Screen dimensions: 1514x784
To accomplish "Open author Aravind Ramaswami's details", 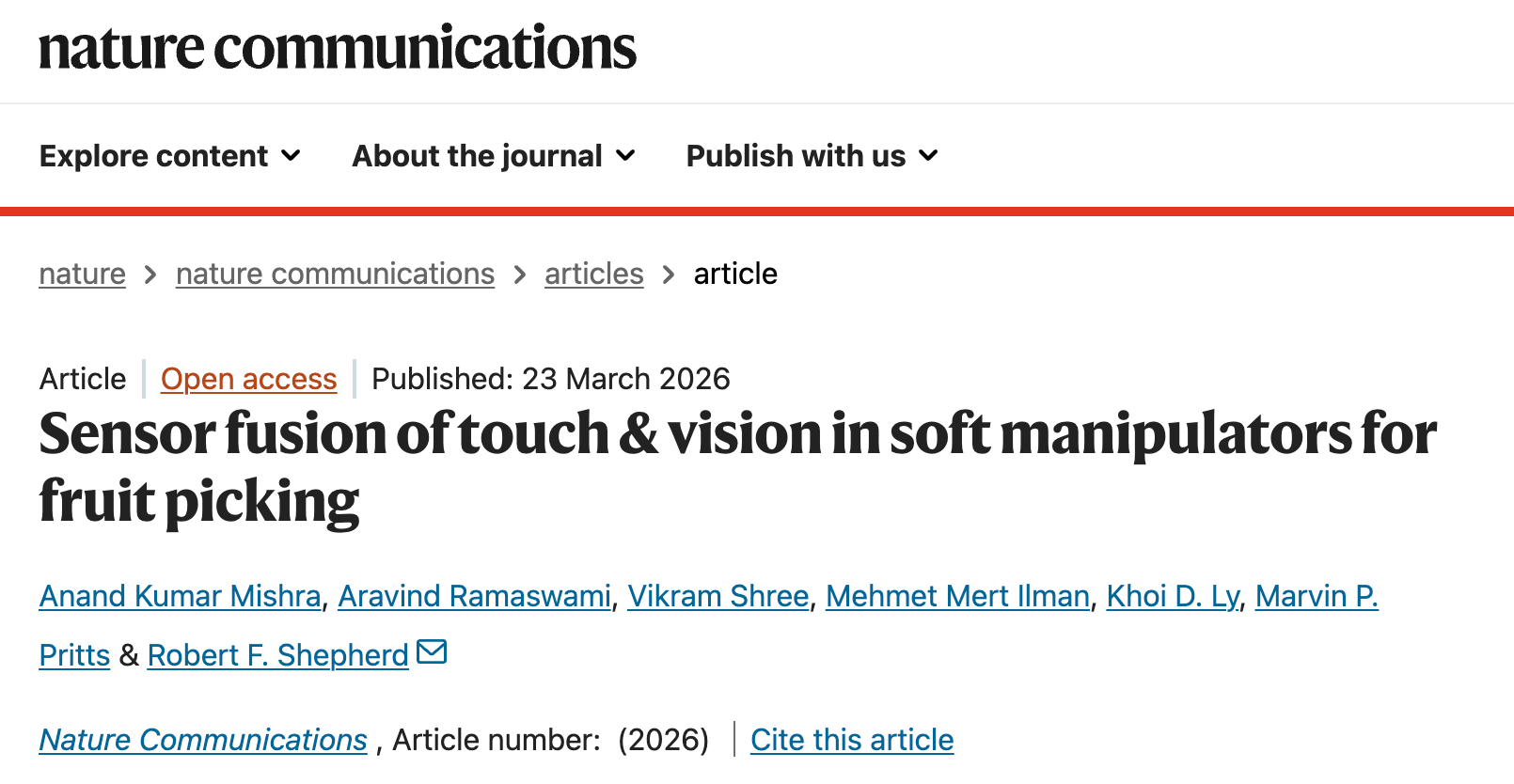I will coord(474,596).
